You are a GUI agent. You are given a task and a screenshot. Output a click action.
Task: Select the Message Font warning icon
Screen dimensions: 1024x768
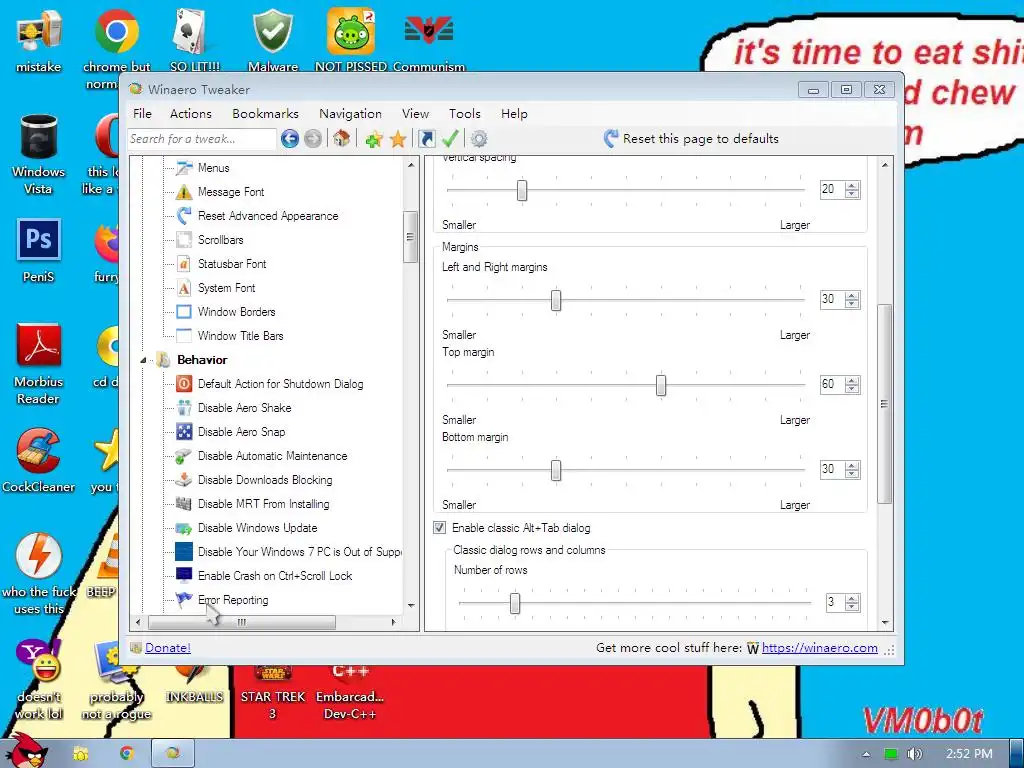(184, 192)
